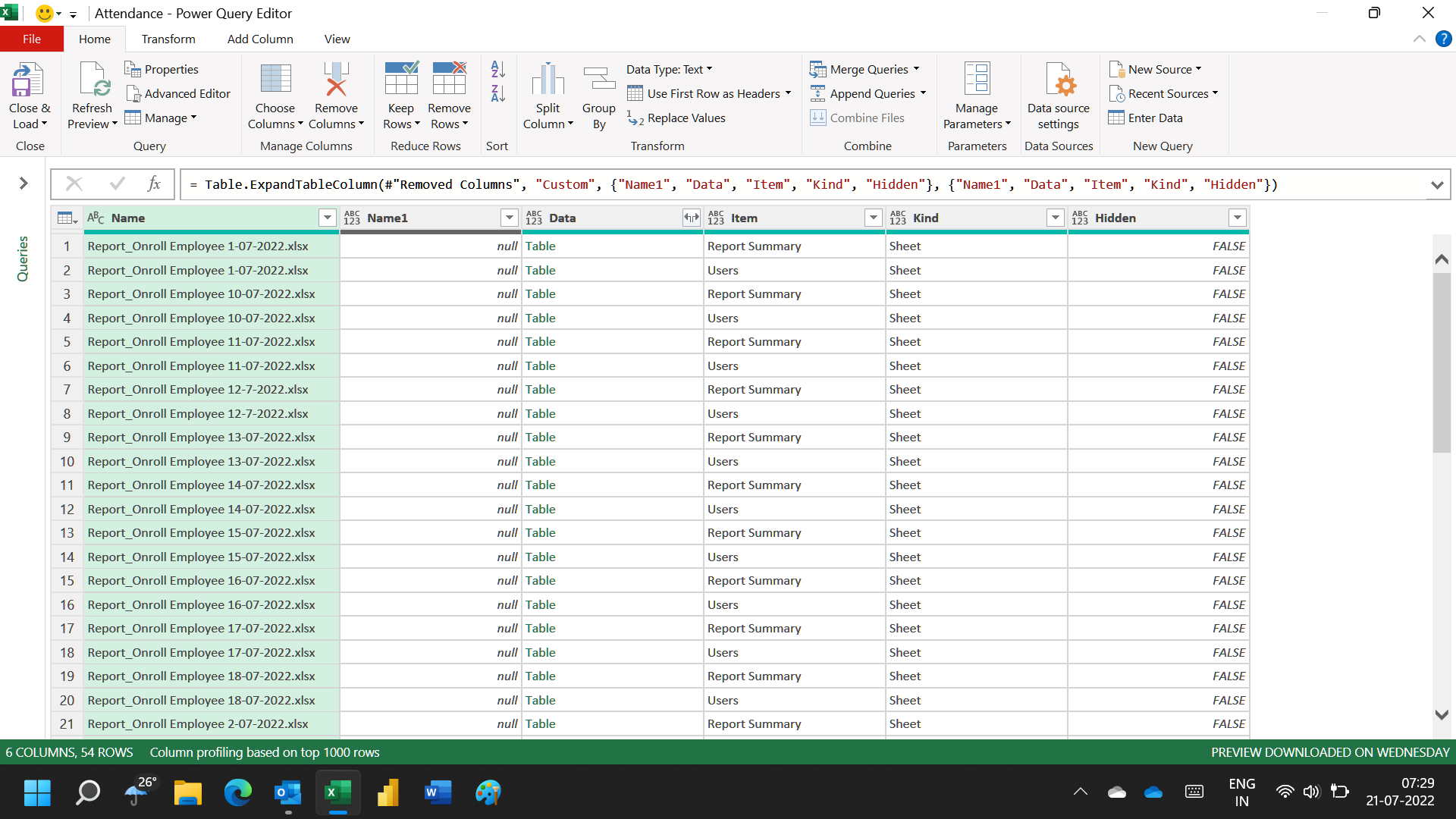Screen dimensions: 1456x819
Task: Click the Replace Values tool
Action: click(x=676, y=118)
